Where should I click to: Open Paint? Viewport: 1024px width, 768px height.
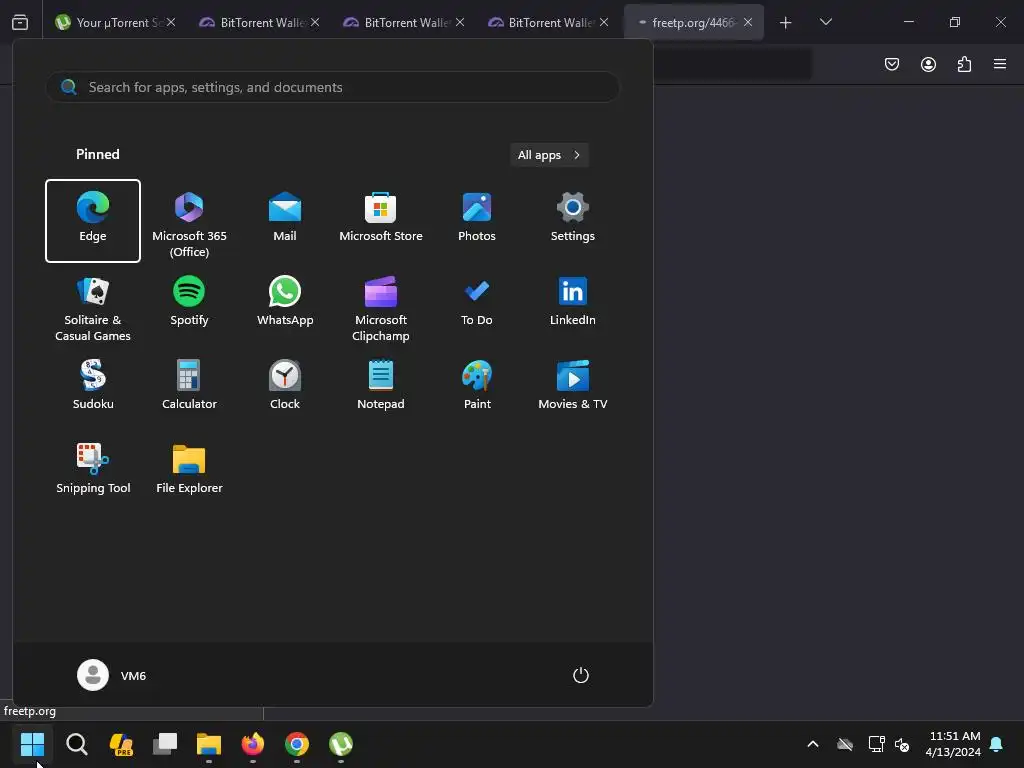477,385
